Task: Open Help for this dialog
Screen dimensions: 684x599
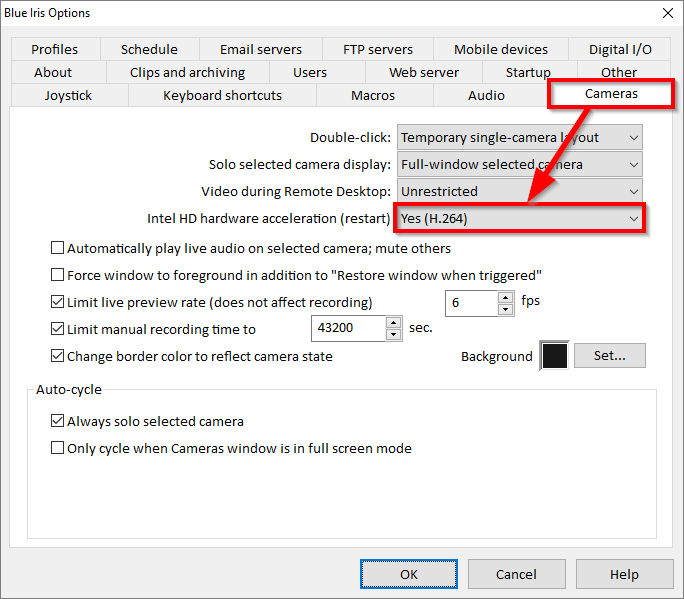Action: pyautogui.click(x=624, y=574)
